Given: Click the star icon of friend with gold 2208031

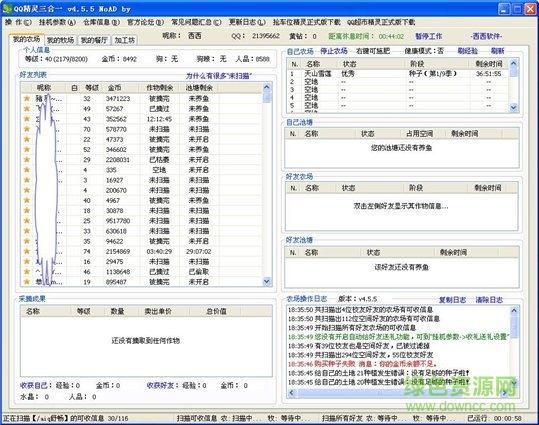Looking at the screenshot, I should pyautogui.click(x=27, y=160).
